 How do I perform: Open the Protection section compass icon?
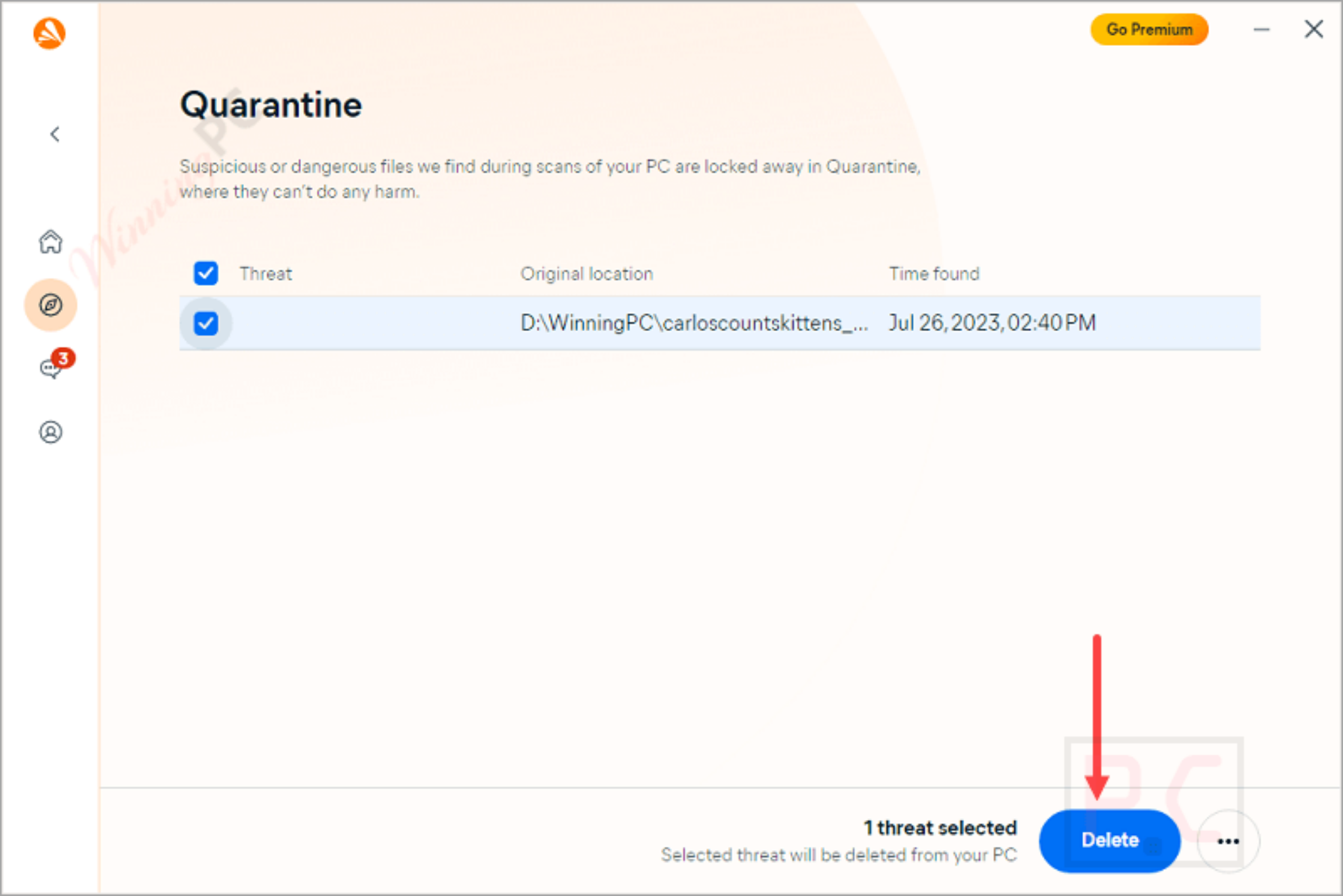tap(50, 304)
